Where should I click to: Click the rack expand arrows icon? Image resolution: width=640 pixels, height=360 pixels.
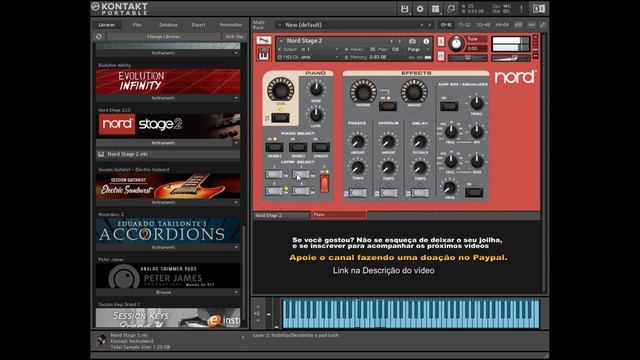pos(543,25)
